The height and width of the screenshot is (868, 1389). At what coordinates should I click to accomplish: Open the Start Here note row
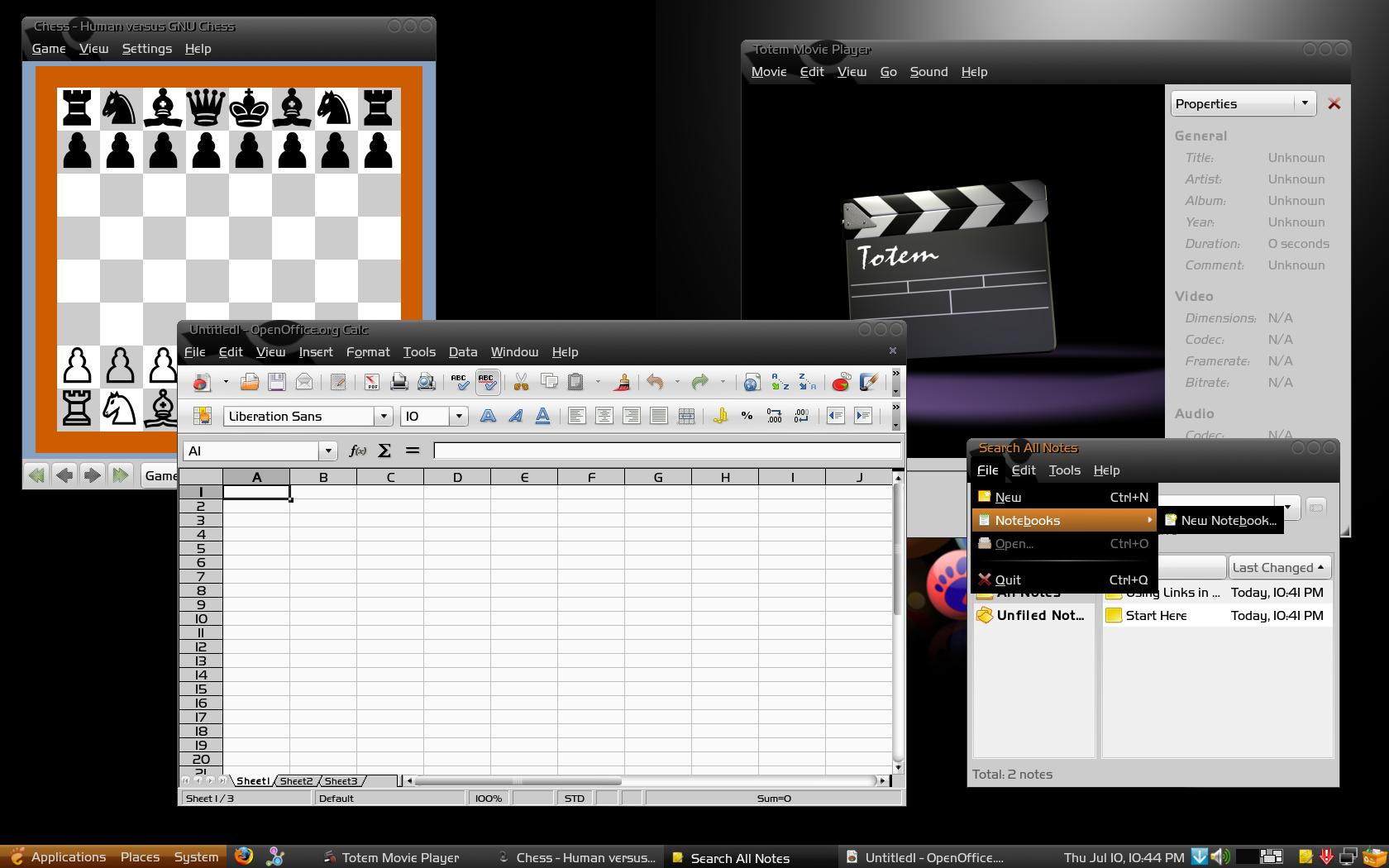pos(1217,615)
